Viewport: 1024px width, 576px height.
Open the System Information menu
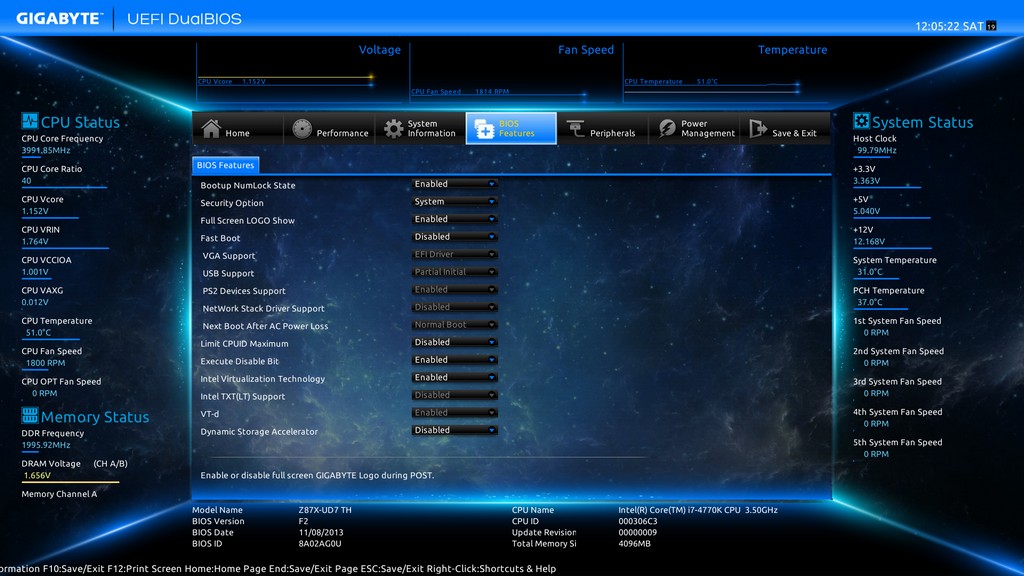point(421,128)
